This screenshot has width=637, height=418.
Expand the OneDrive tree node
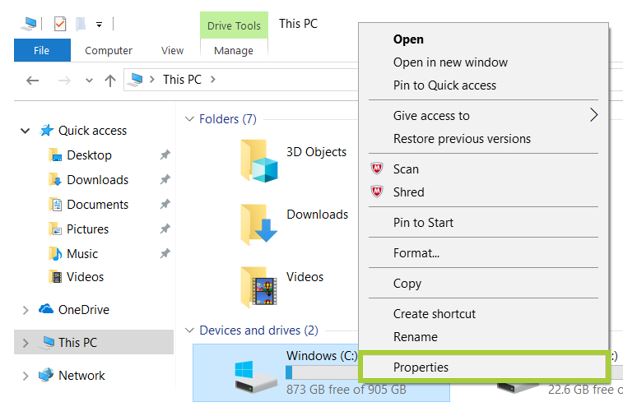pyautogui.click(x=25, y=310)
